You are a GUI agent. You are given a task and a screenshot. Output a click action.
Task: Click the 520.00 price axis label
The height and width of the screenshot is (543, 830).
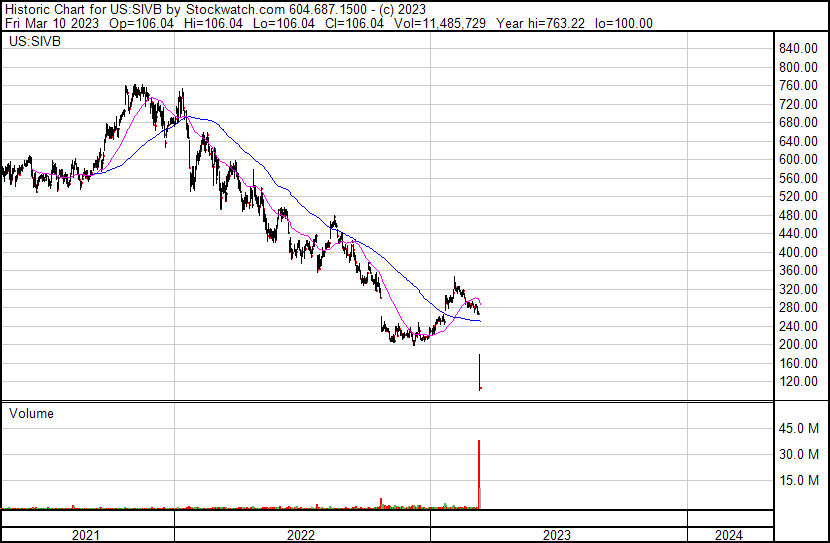click(798, 196)
